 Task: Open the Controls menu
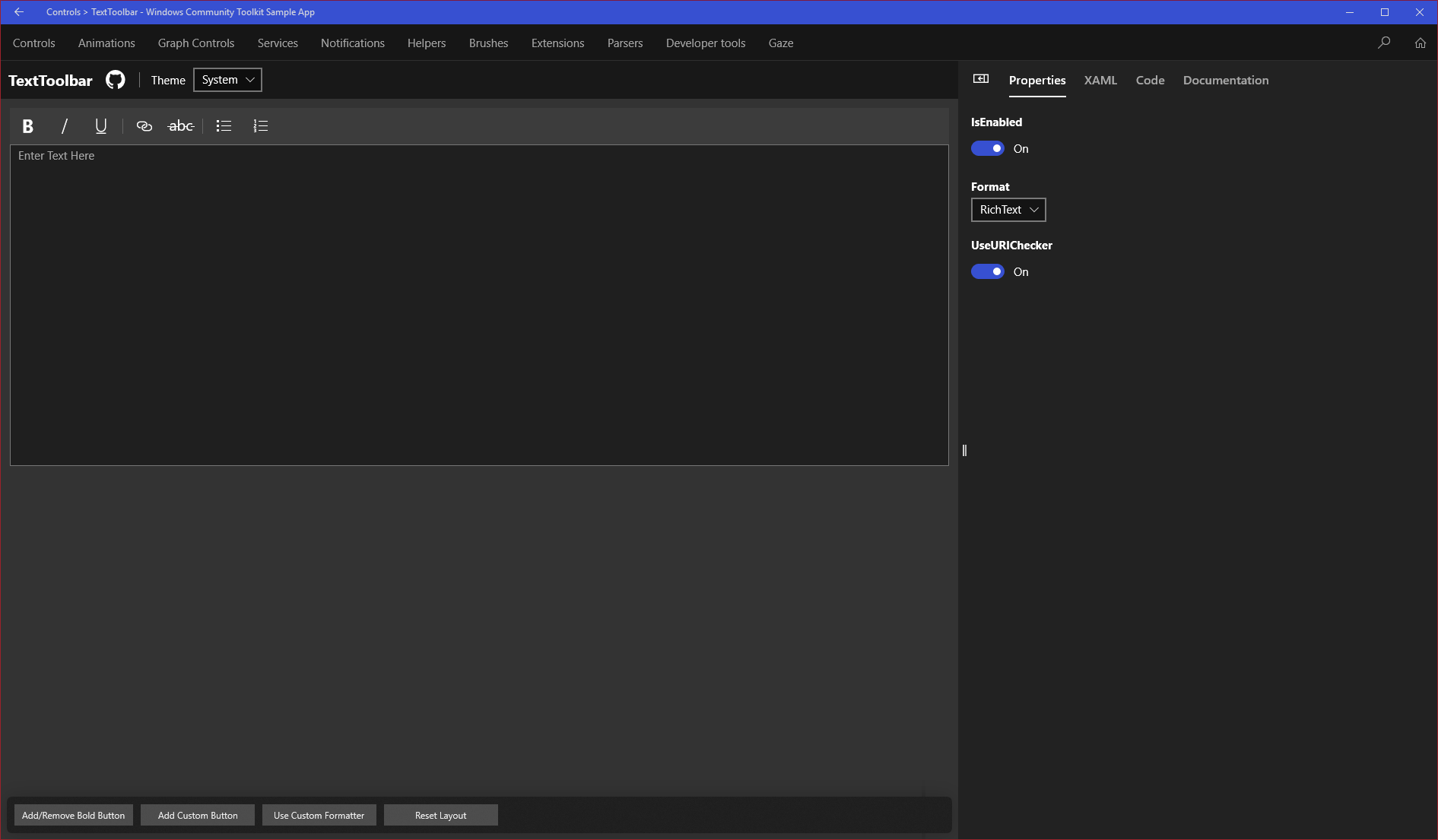(34, 43)
